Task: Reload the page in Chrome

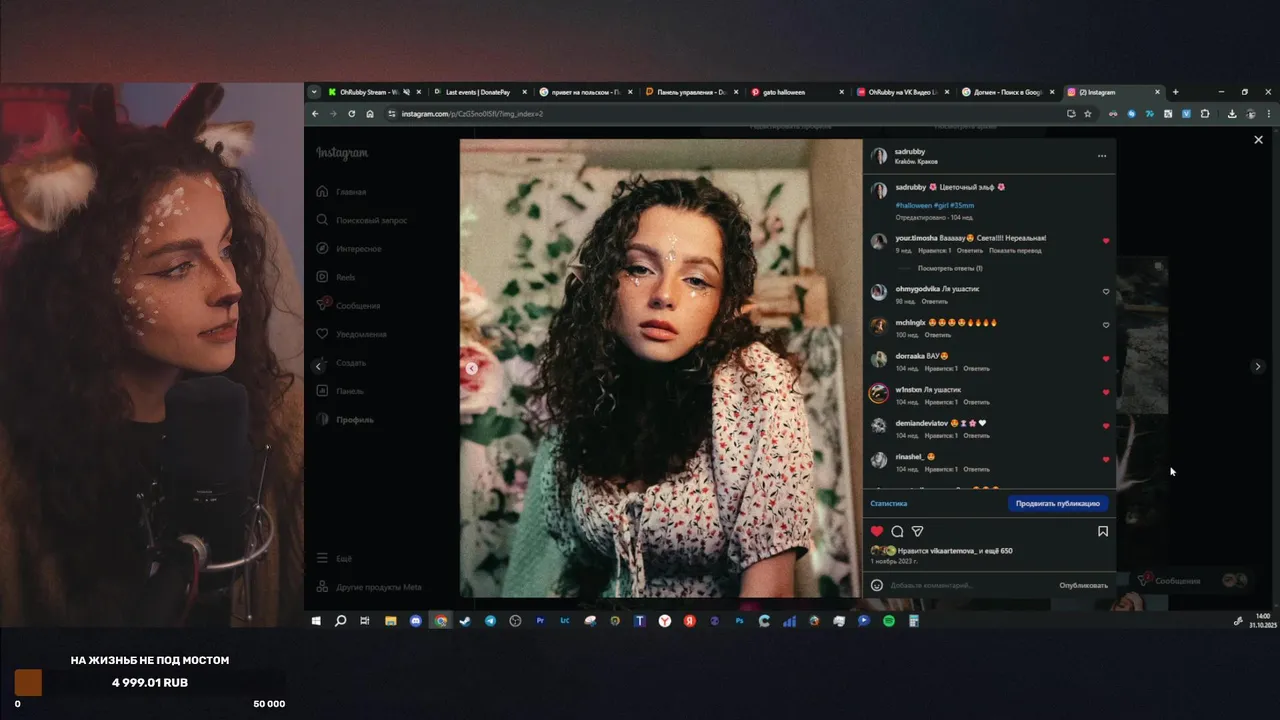Action: (352, 114)
